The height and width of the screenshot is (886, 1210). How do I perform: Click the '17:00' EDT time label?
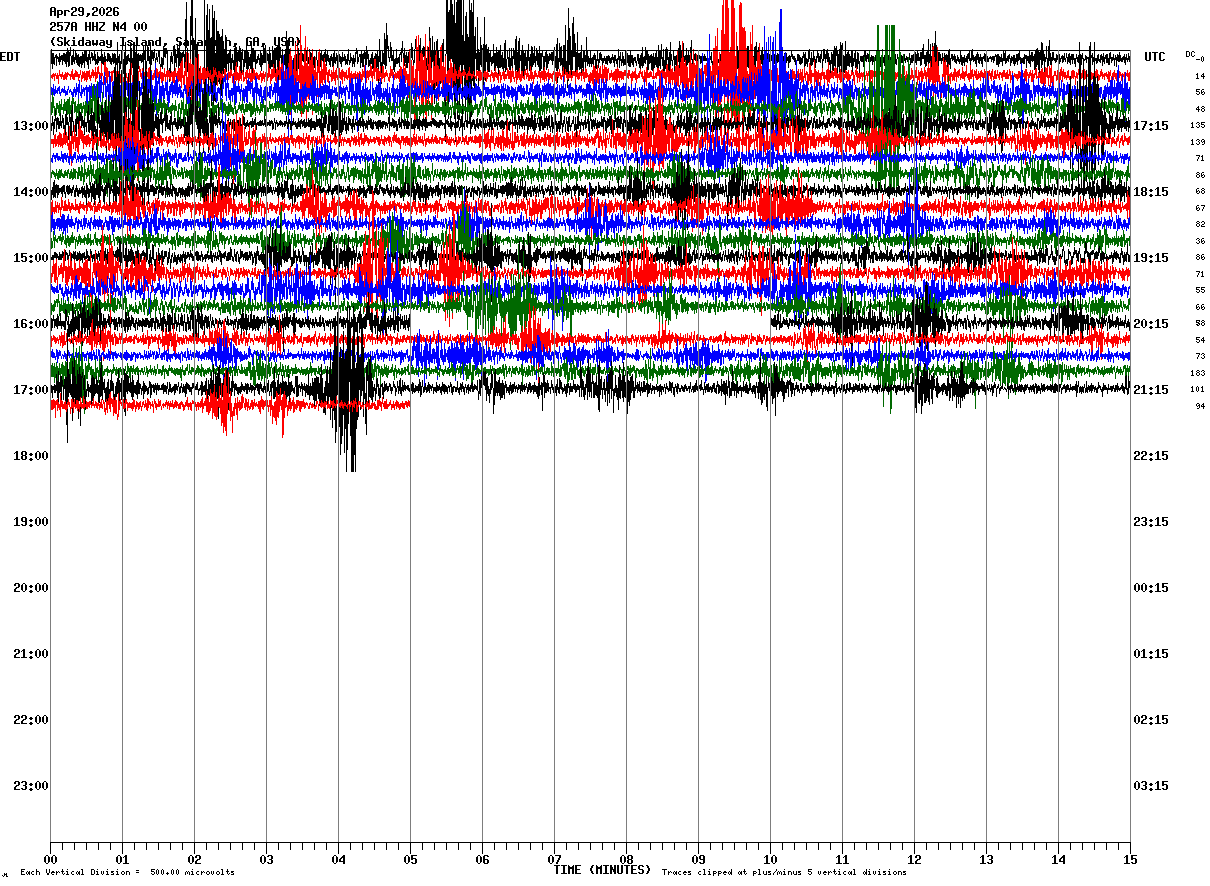click(x=31, y=389)
